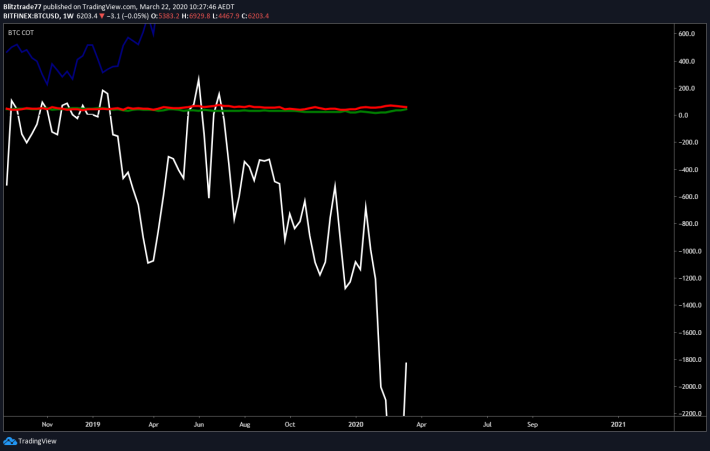Click the 2019 label on the time axis
The height and width of the screenshot is (451, 710).
(93, 425)
